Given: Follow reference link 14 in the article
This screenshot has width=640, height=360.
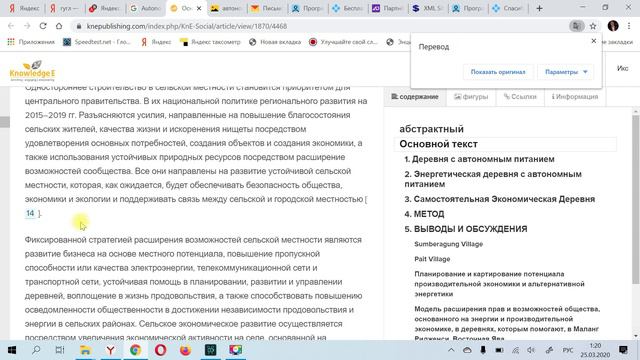Looking at the screenshot, I should (30, 213).
